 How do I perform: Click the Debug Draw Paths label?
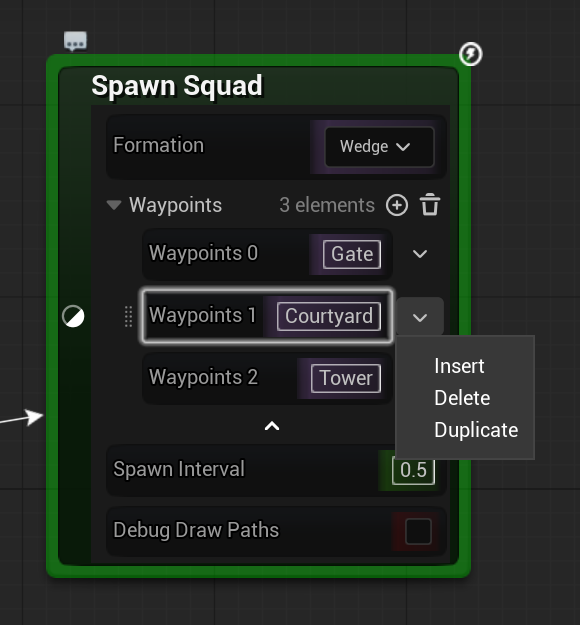(x=196, y=530)
